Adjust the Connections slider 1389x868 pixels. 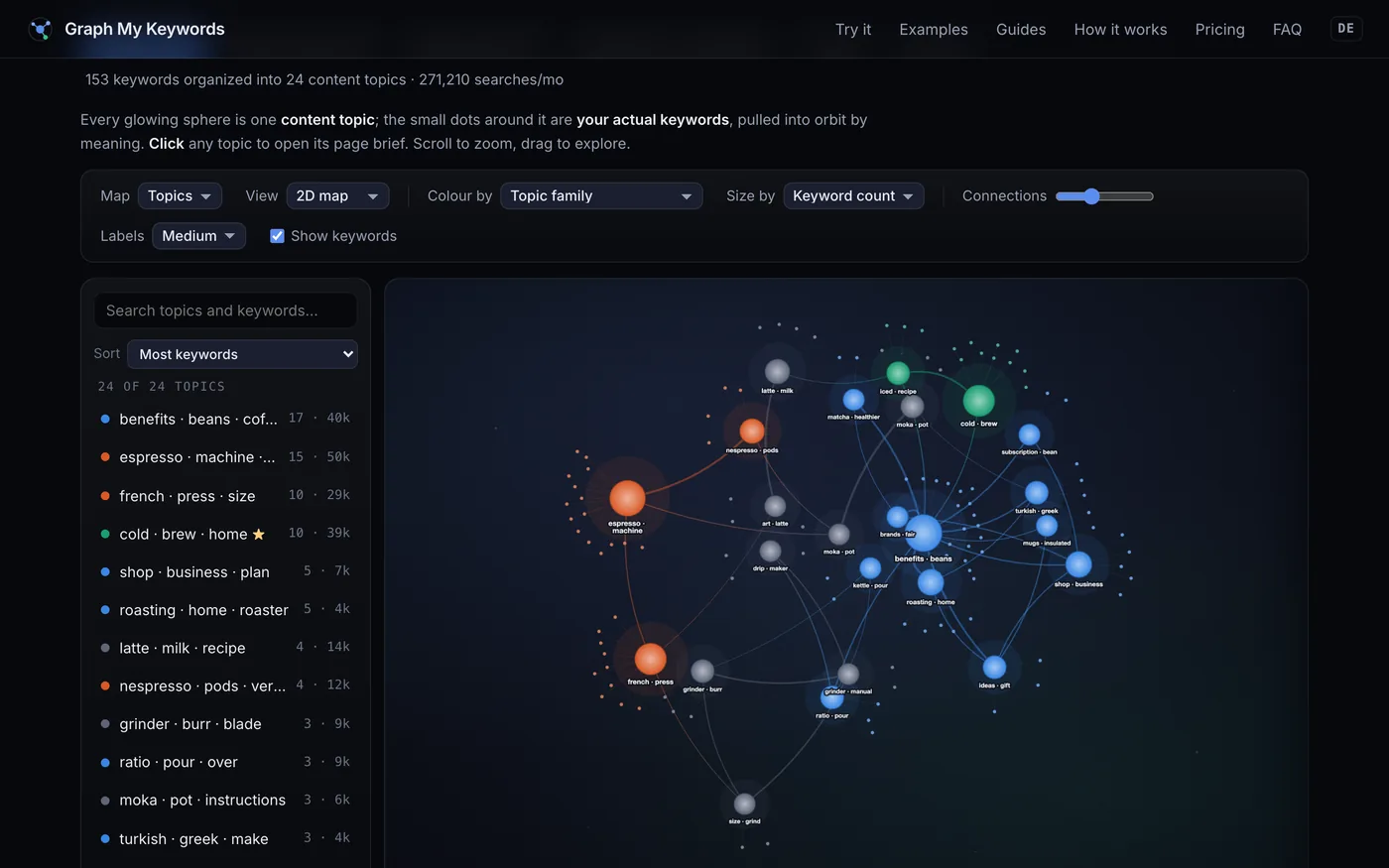(1104, 196)
